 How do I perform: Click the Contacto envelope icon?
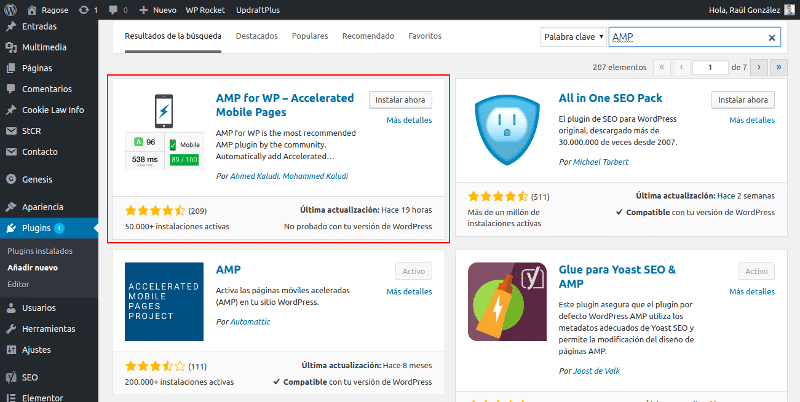click(11, 152)
